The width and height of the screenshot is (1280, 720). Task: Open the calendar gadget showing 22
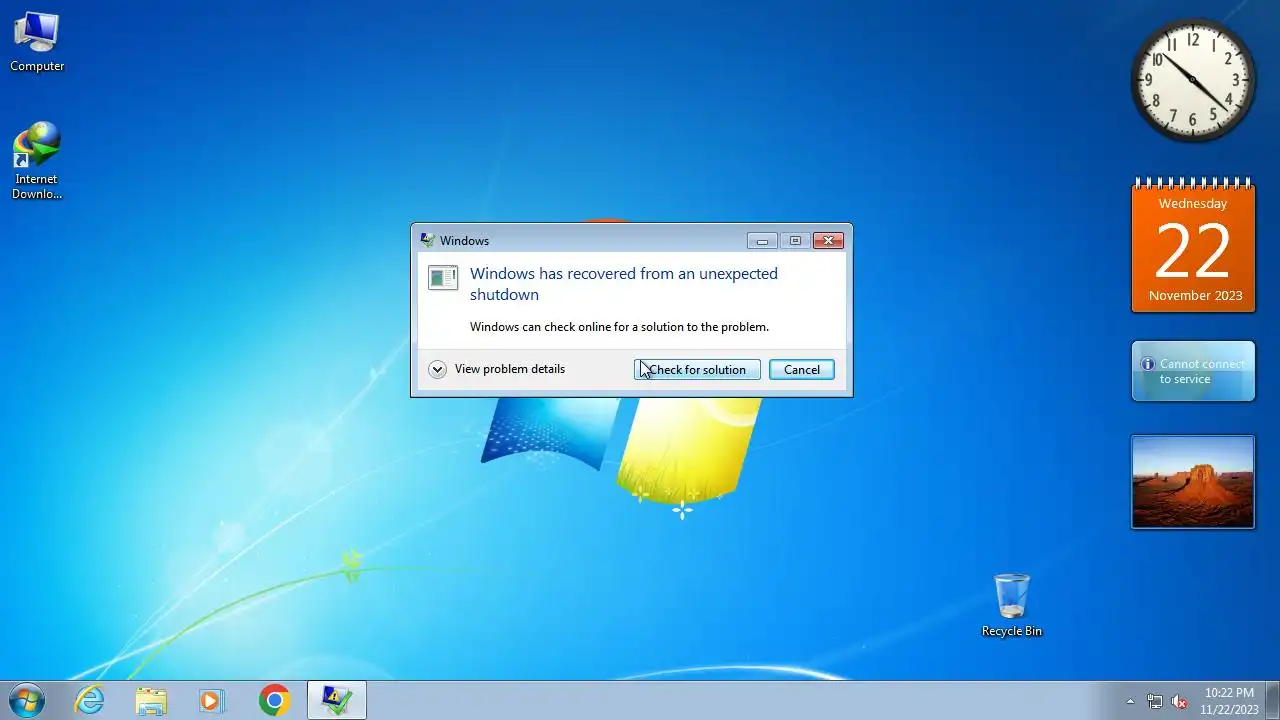pyautogui.click(x=1193, y=246)
